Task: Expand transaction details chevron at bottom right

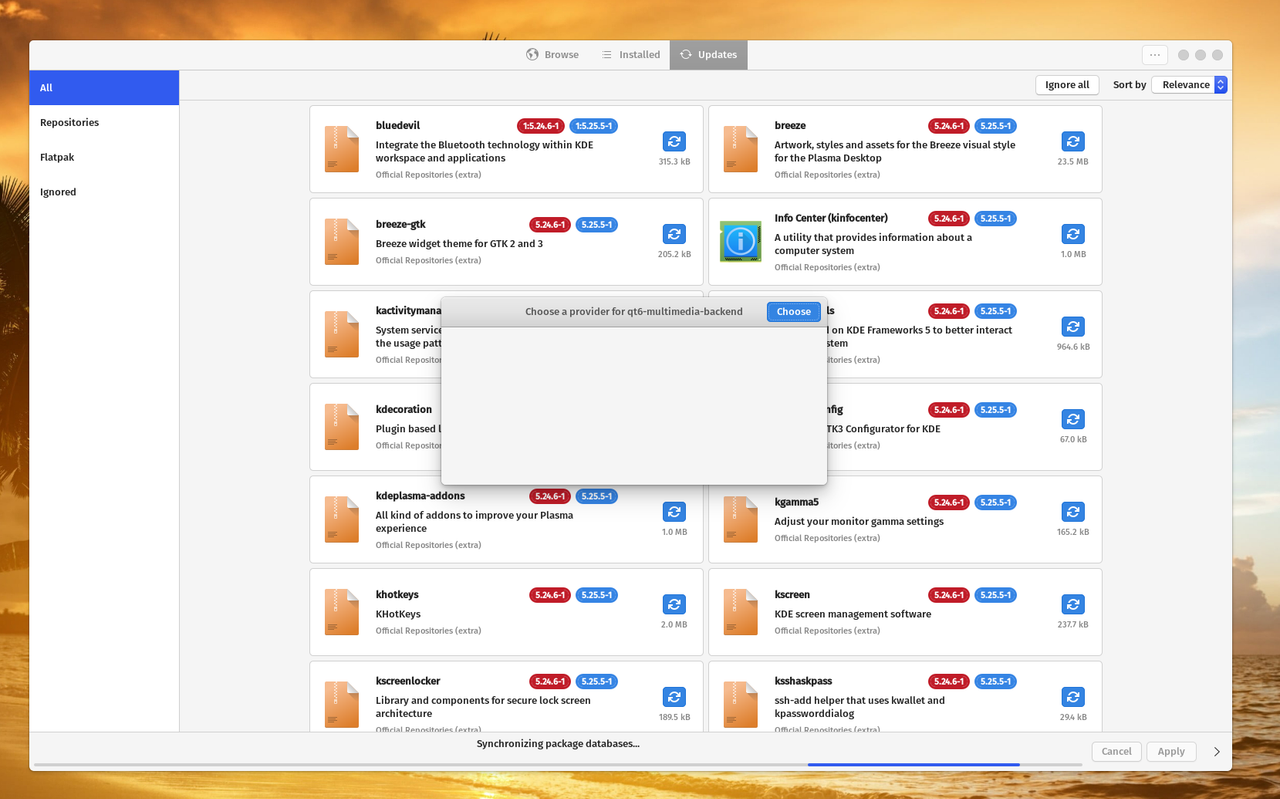Action: [x=1217, y=751]
